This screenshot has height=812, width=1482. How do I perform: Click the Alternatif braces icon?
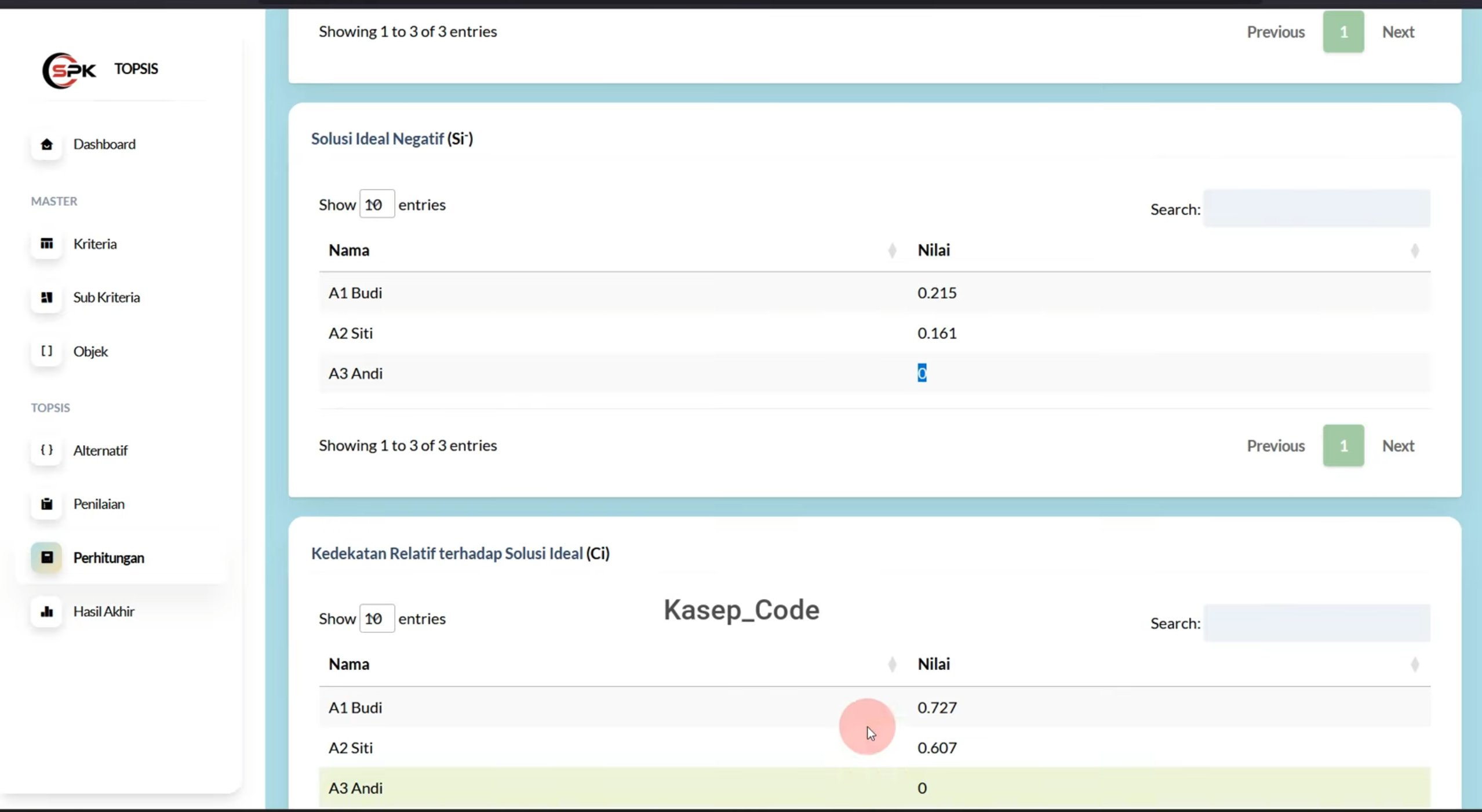coord(46,450)
